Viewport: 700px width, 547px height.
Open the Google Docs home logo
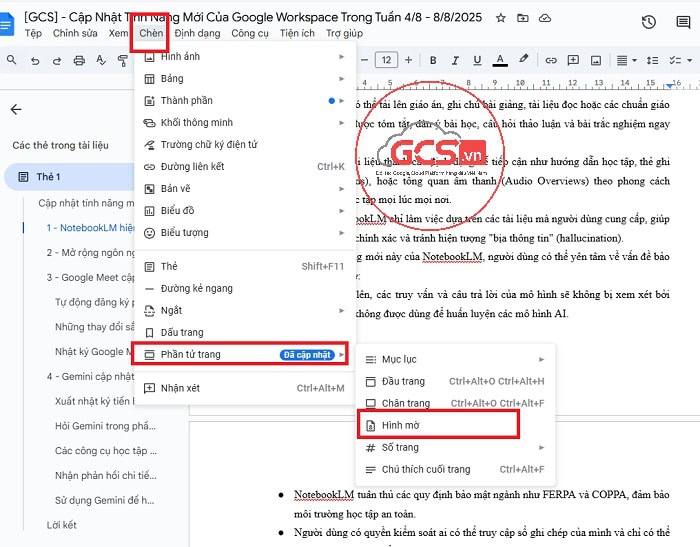point(7,24)
